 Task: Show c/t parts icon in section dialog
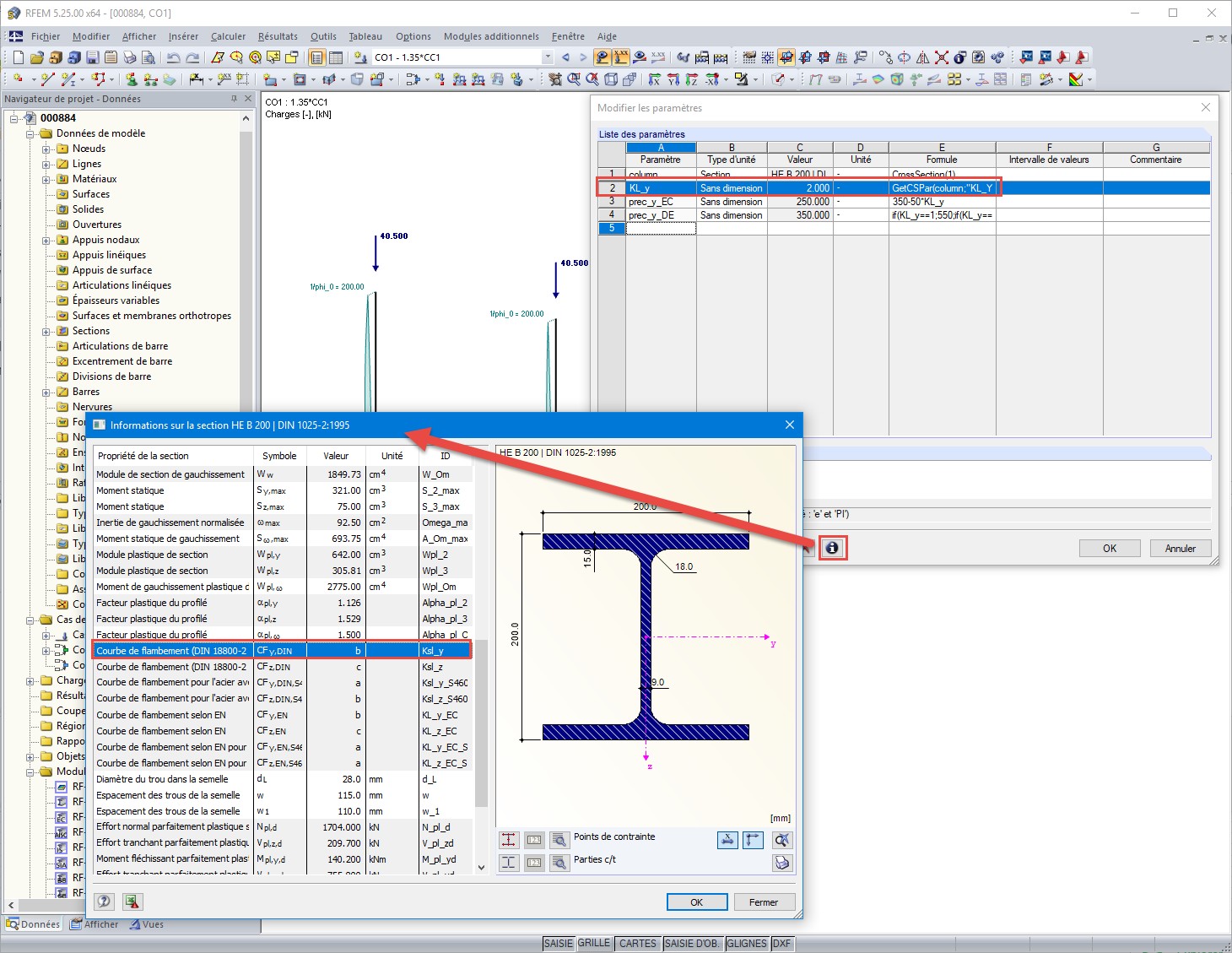[x=509, y=863]
